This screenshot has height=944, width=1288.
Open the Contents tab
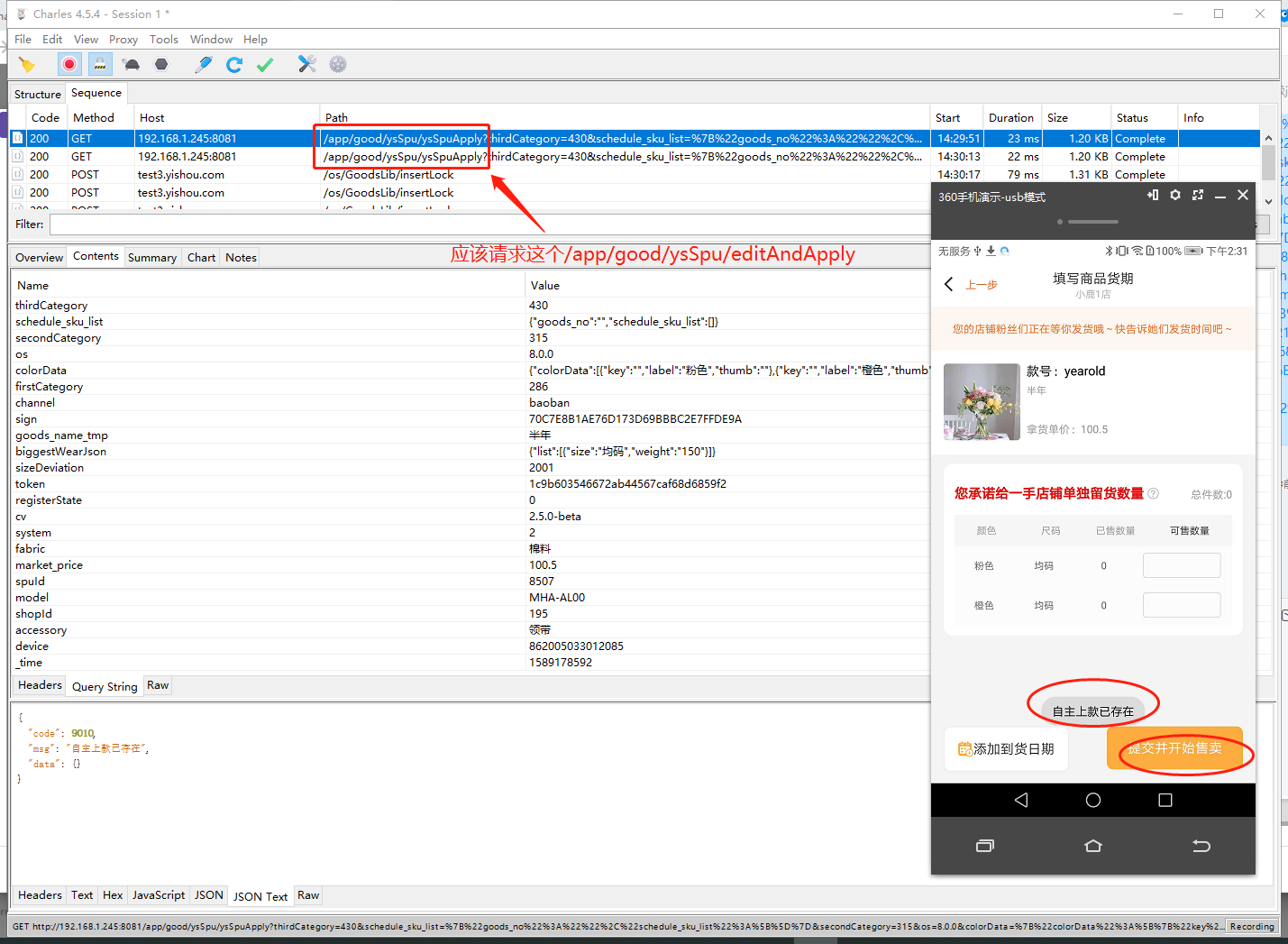point(96,256)
